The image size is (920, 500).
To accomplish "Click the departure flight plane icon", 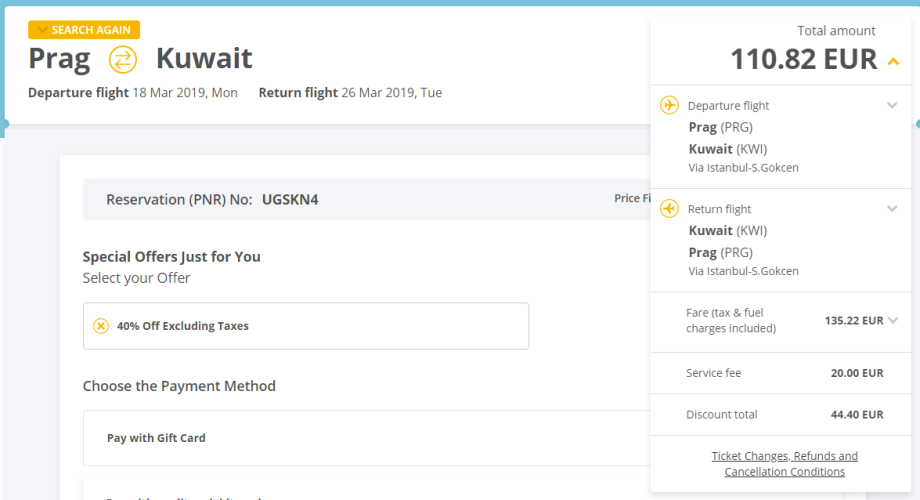I will [x=670, y=105].
